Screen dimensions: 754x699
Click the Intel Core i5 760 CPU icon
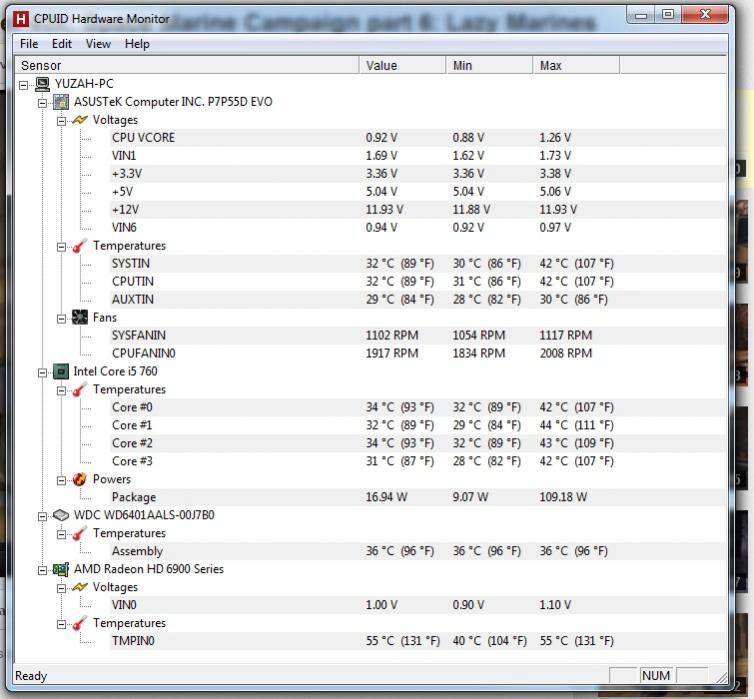coord(61,372)
